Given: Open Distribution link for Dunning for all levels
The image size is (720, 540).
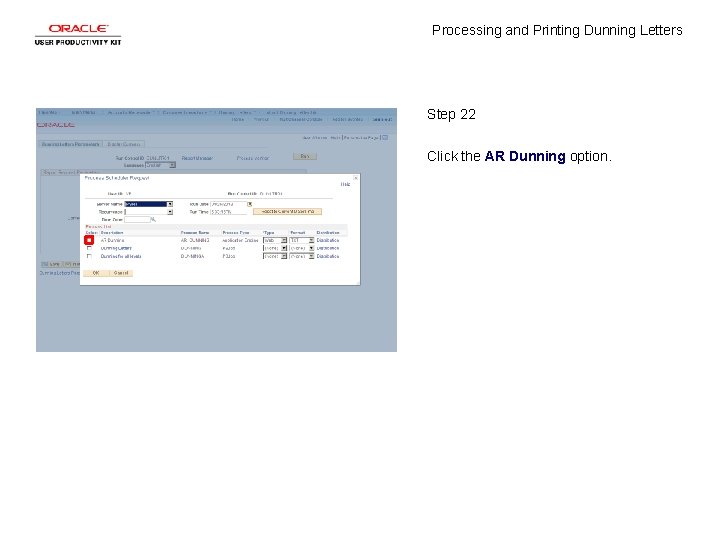Looking at the screenshot, I should tap(328, 256).
